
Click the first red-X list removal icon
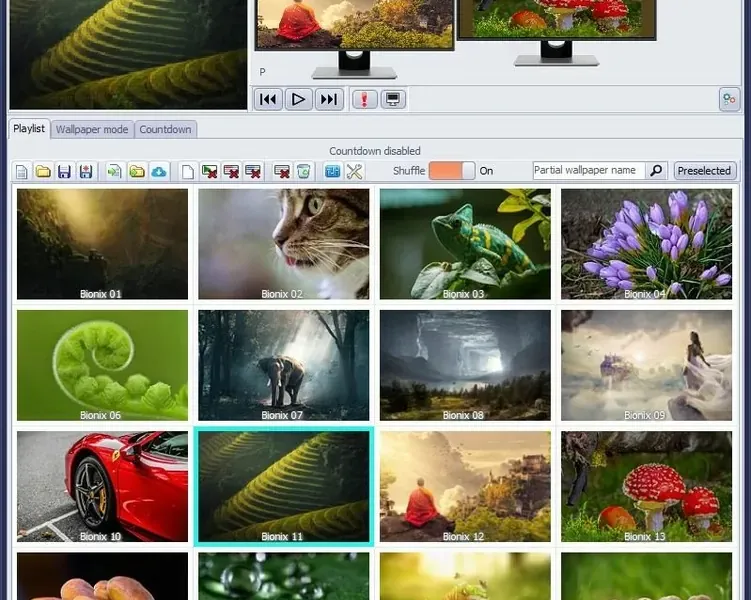pyautogui.click(x=231, y=171)
